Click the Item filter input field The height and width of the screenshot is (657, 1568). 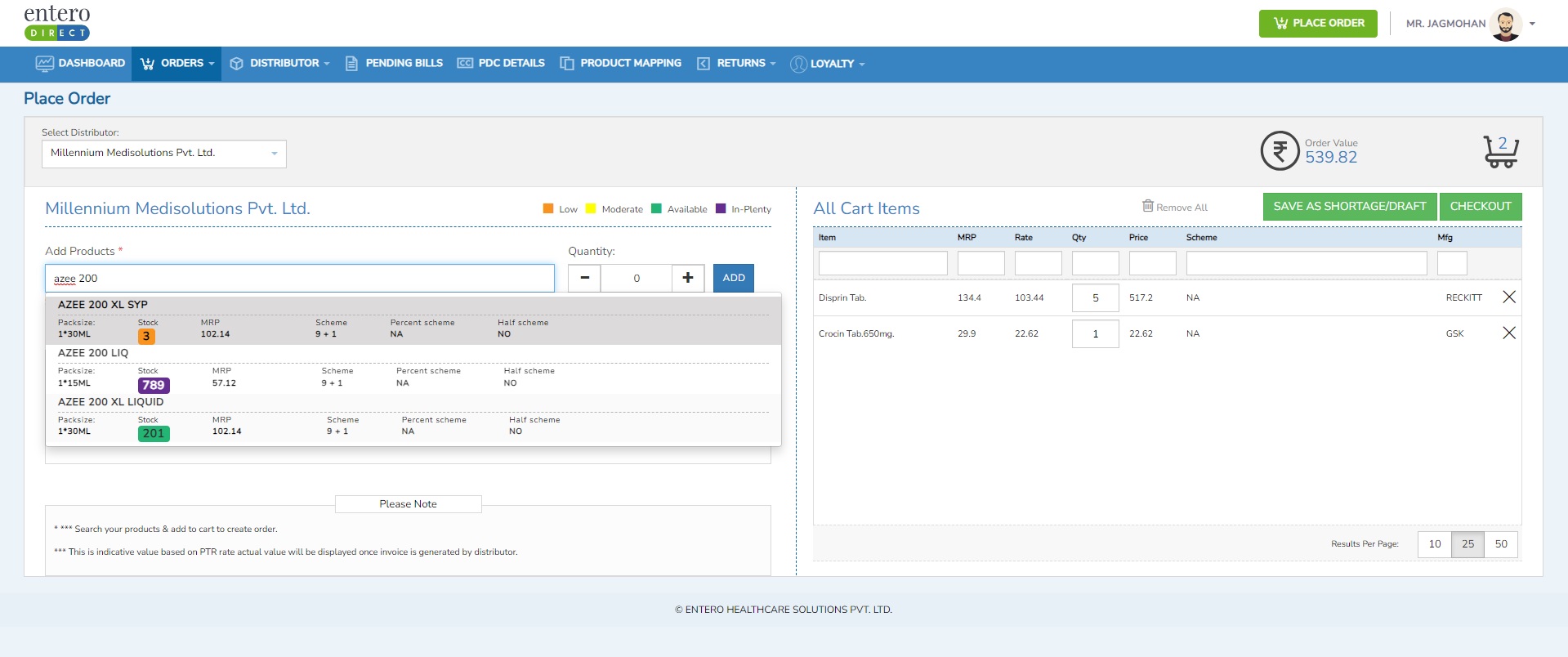882,263
